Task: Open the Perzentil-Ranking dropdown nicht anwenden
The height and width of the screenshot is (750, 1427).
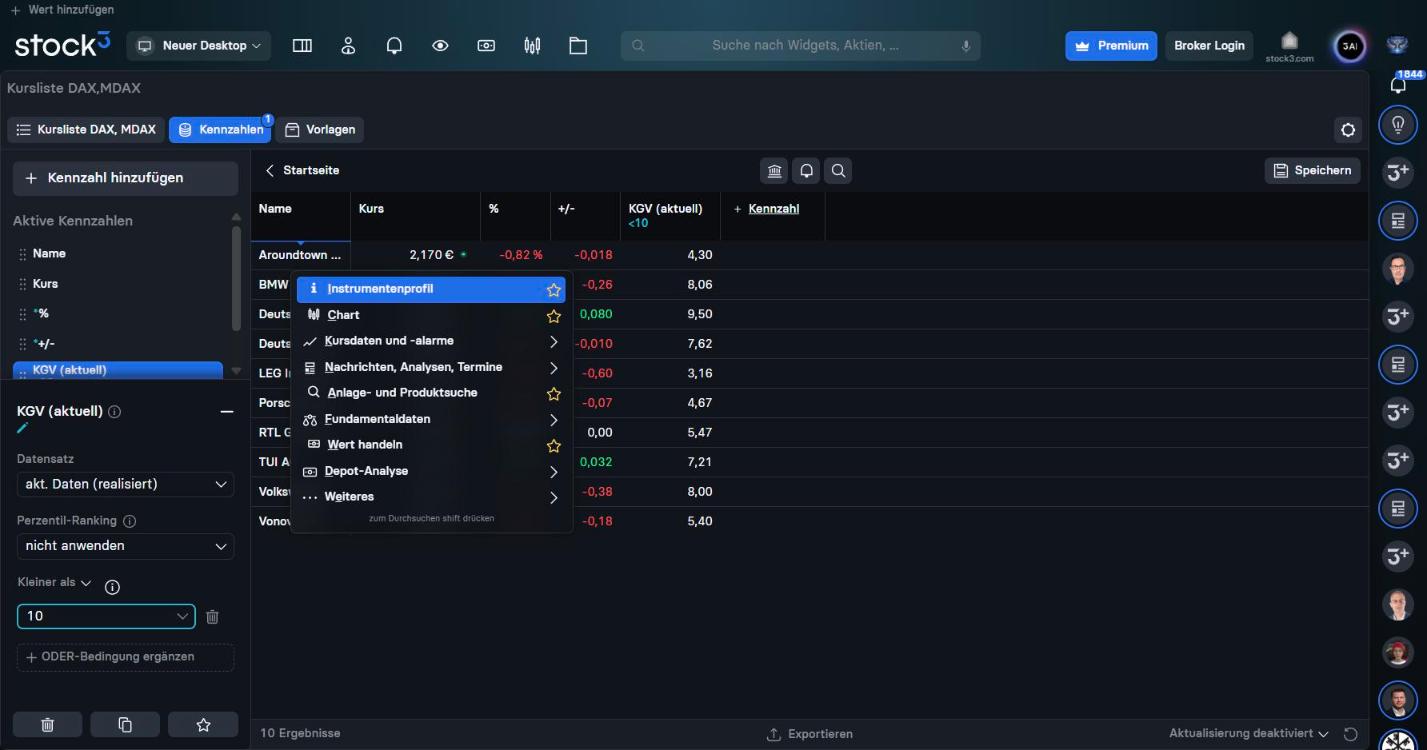Action: (126, 546)
